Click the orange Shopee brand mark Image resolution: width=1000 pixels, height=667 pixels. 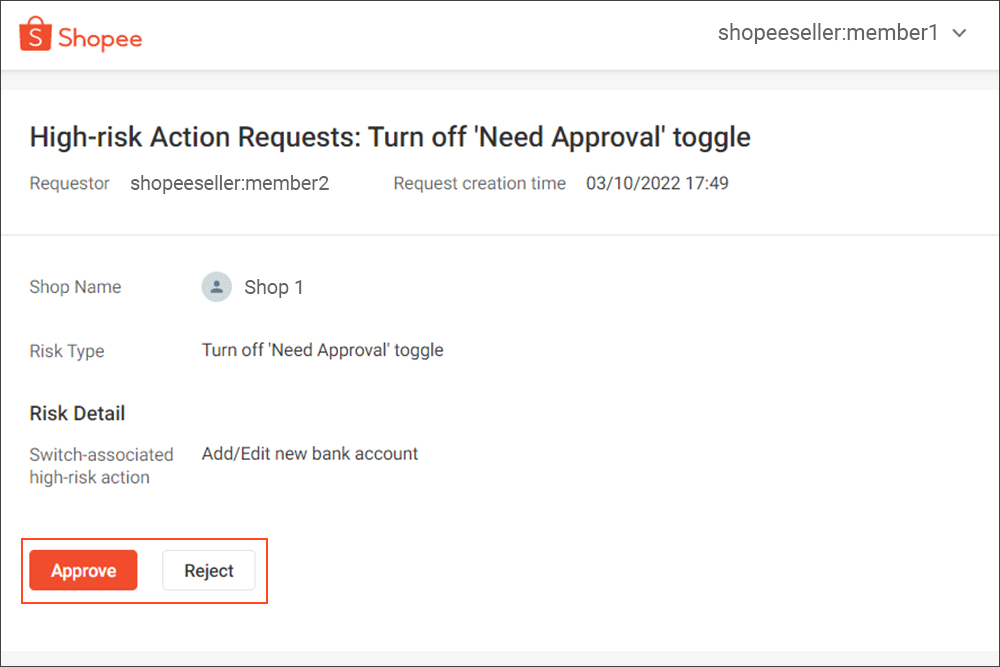click(x=37, y=33)
